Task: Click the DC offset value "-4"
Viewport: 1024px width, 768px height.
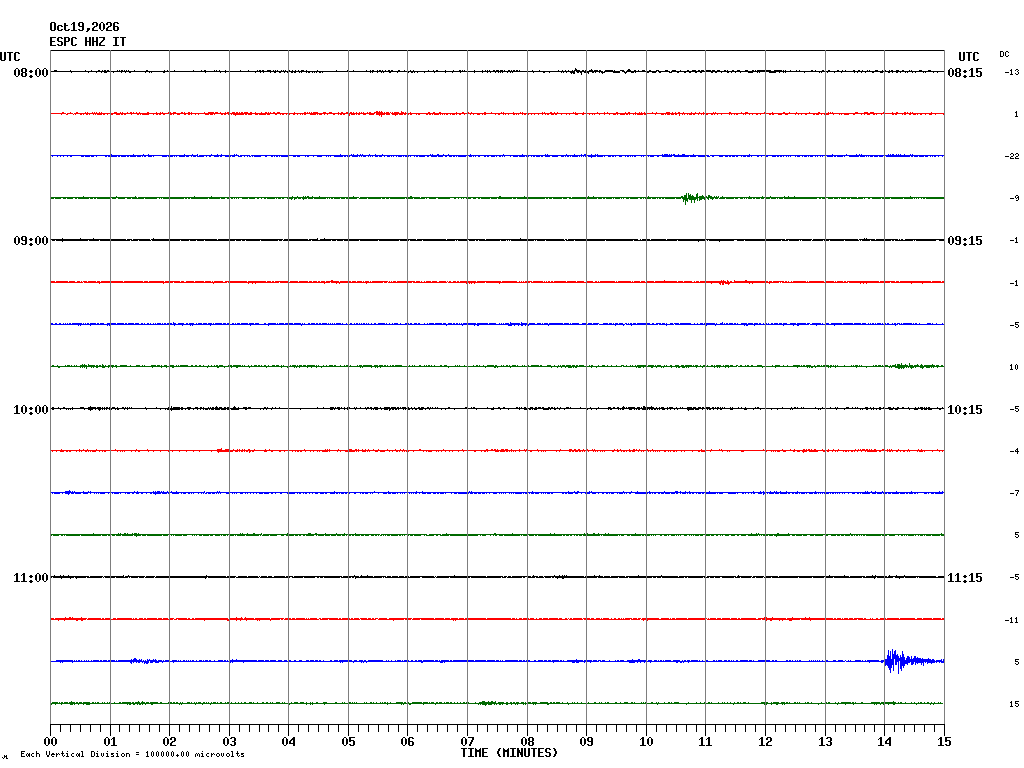Action: coord(1014,451)
